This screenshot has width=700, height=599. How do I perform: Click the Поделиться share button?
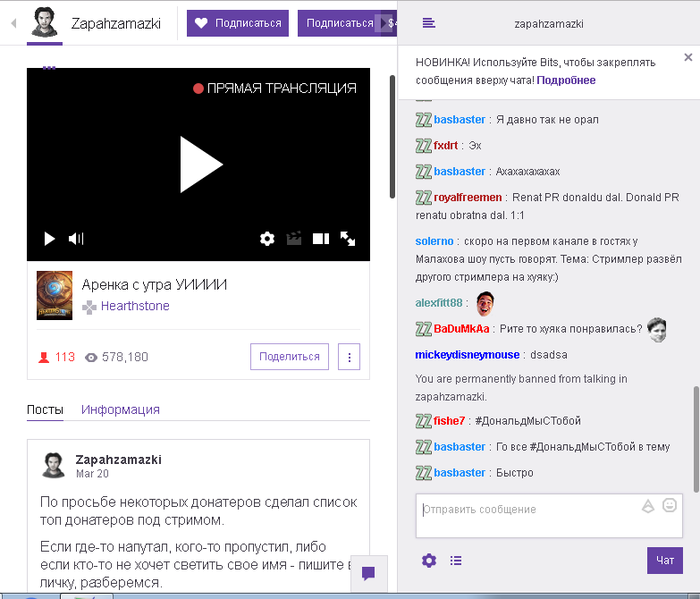tap(289, 357)
